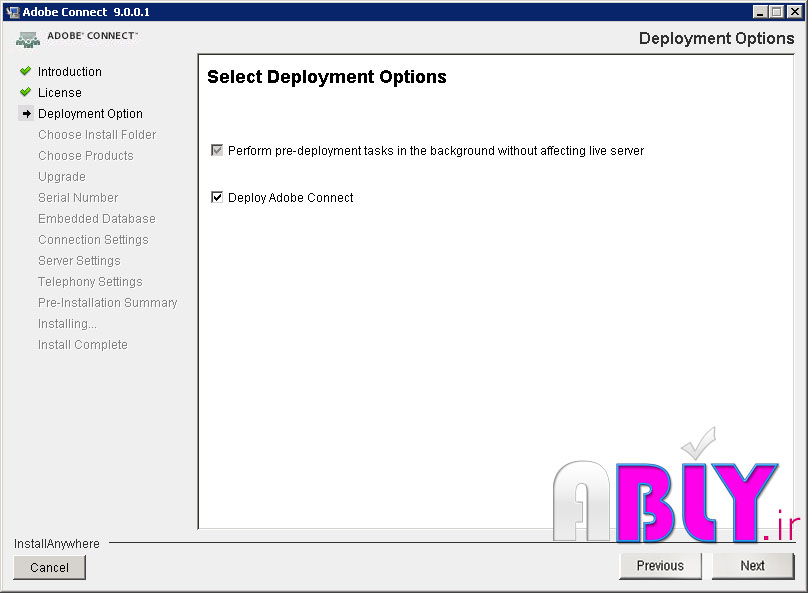
Task: Click the Choose Products step
Action: click(x=86, y=156)
